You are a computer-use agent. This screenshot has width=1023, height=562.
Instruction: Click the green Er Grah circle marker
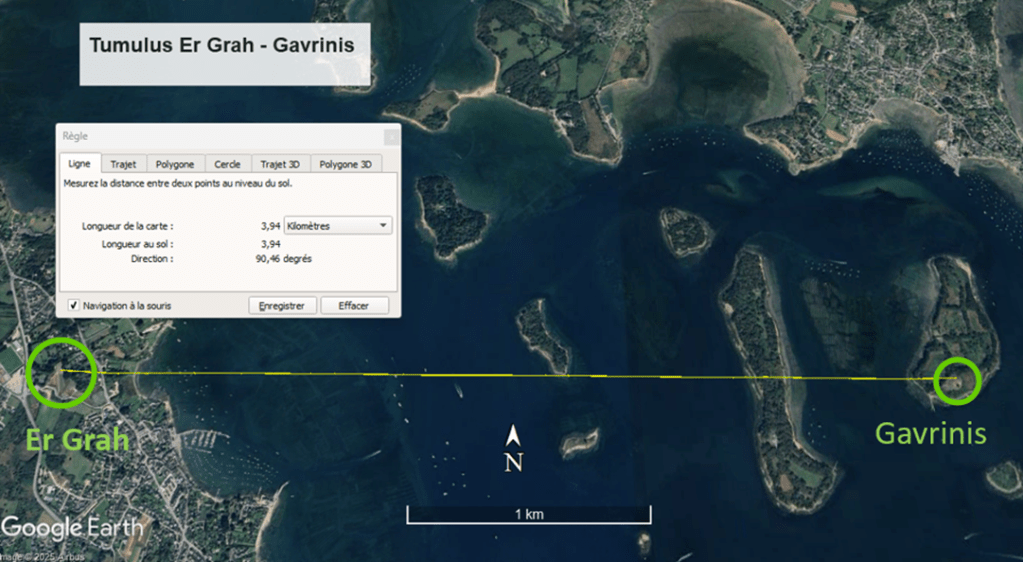click(x=62, y=371)
